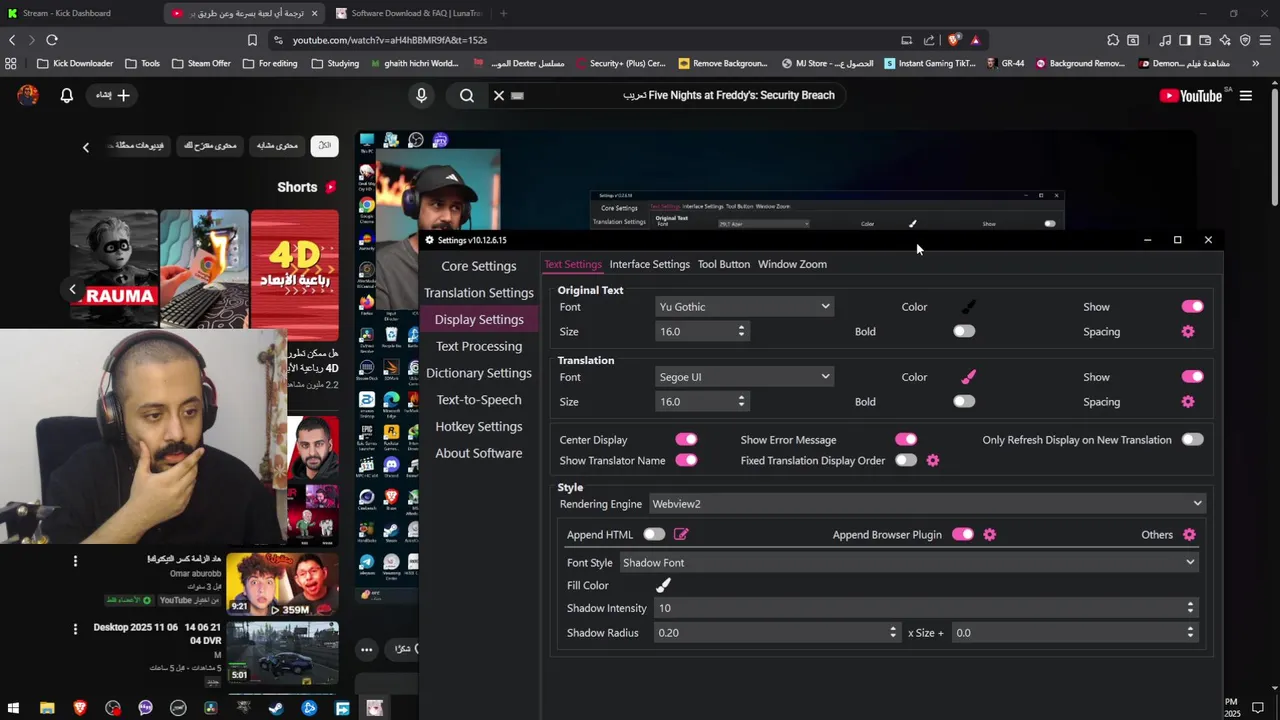Open File Explorer from taskbar
This screenshot has width=1280, height=720.
coord(47,708)
